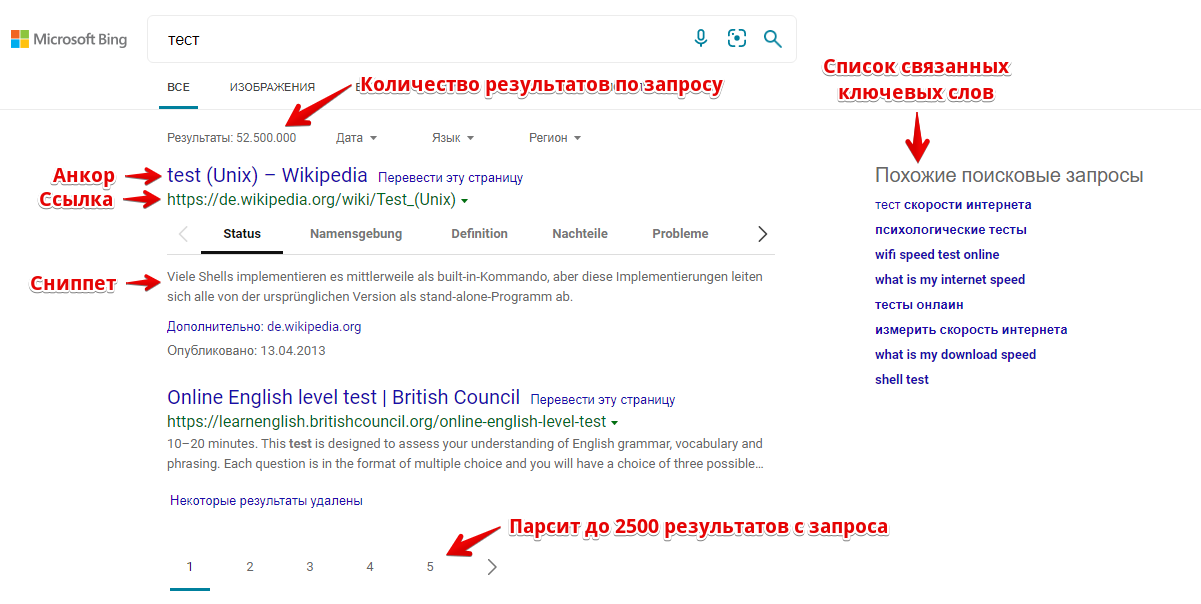Translate the British Council result page
The height and width of the screenshot is (604, 1201).
click(603, 399)
